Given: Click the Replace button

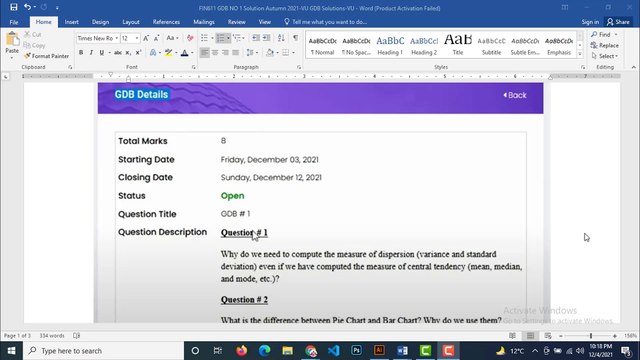Looking at the screenshot, I should click(x=605, y=45).
